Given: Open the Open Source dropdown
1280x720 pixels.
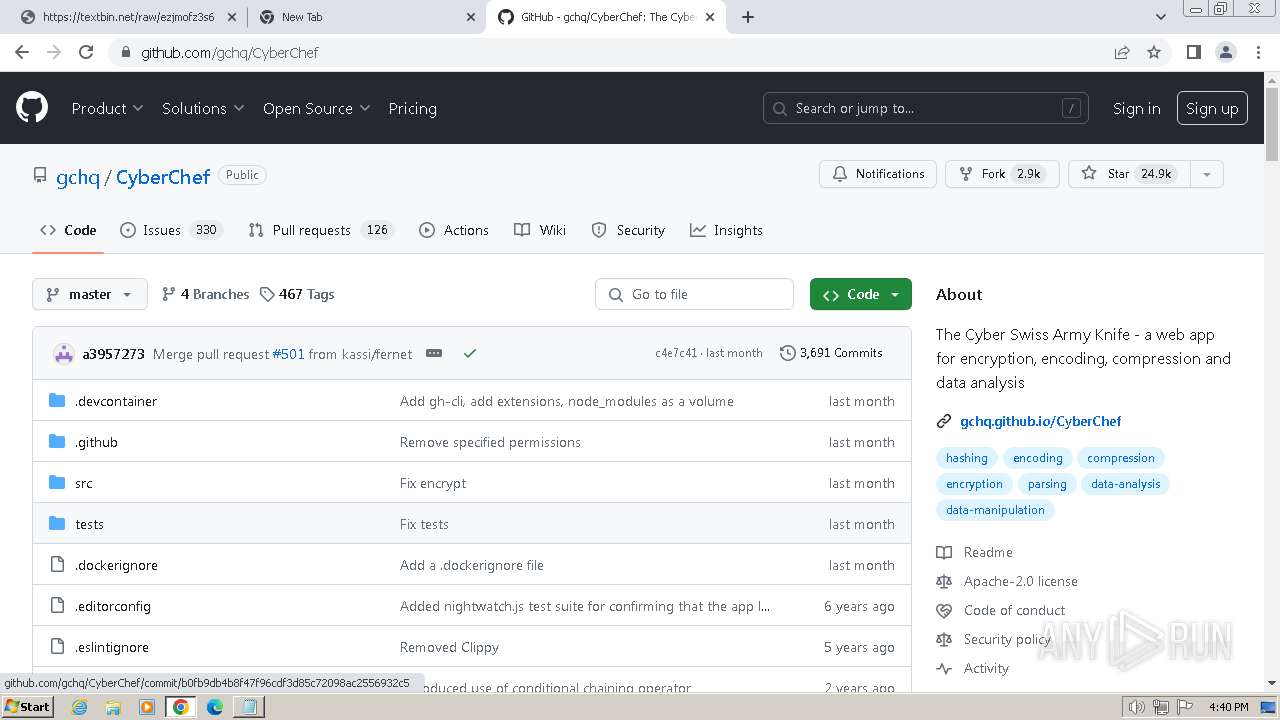Looking at the screenshot, I should pos(316,108).
